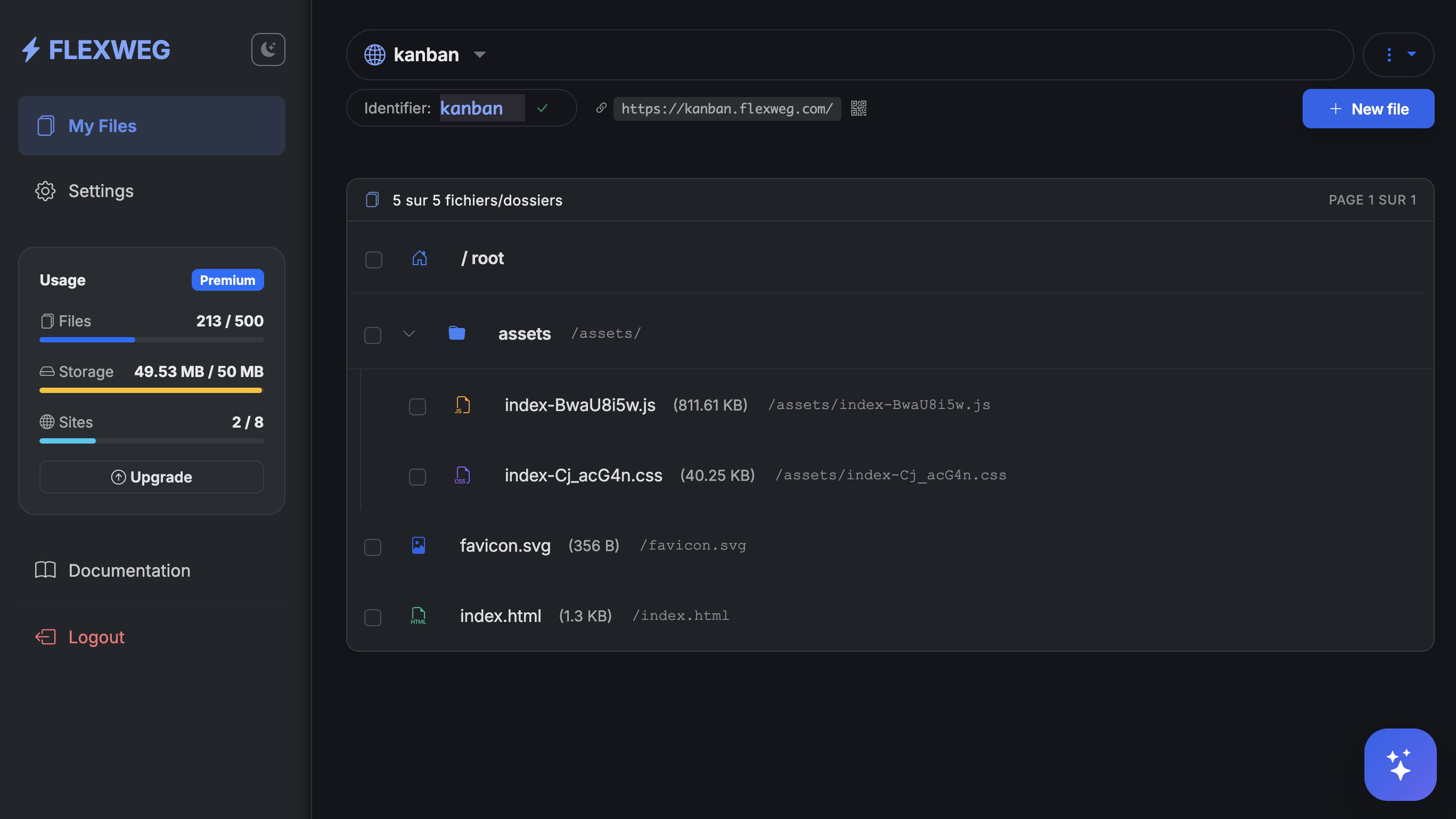The height and width of the screenshot is (819, 1456).
Task: Collapse the assets folder chevron
Action: [x=409, y=333]
